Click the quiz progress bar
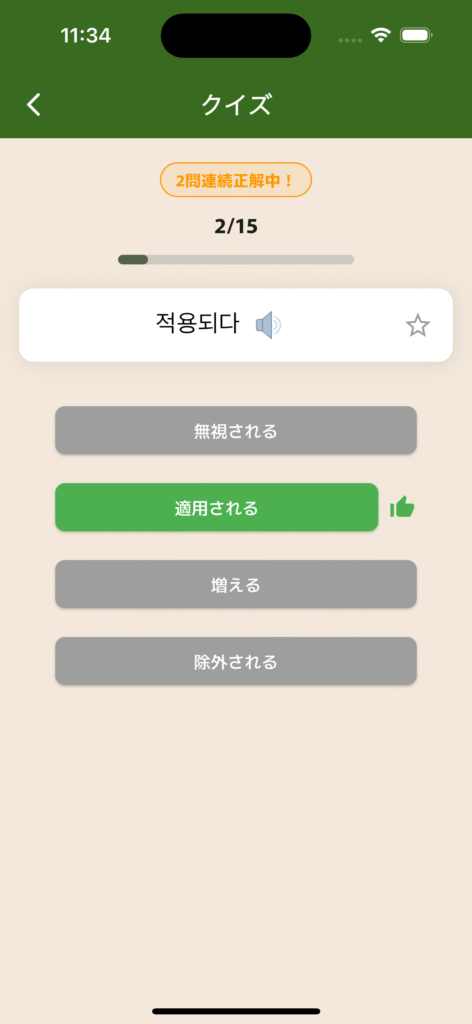Viewport: 472px width, 1024px height. (236, 259)
